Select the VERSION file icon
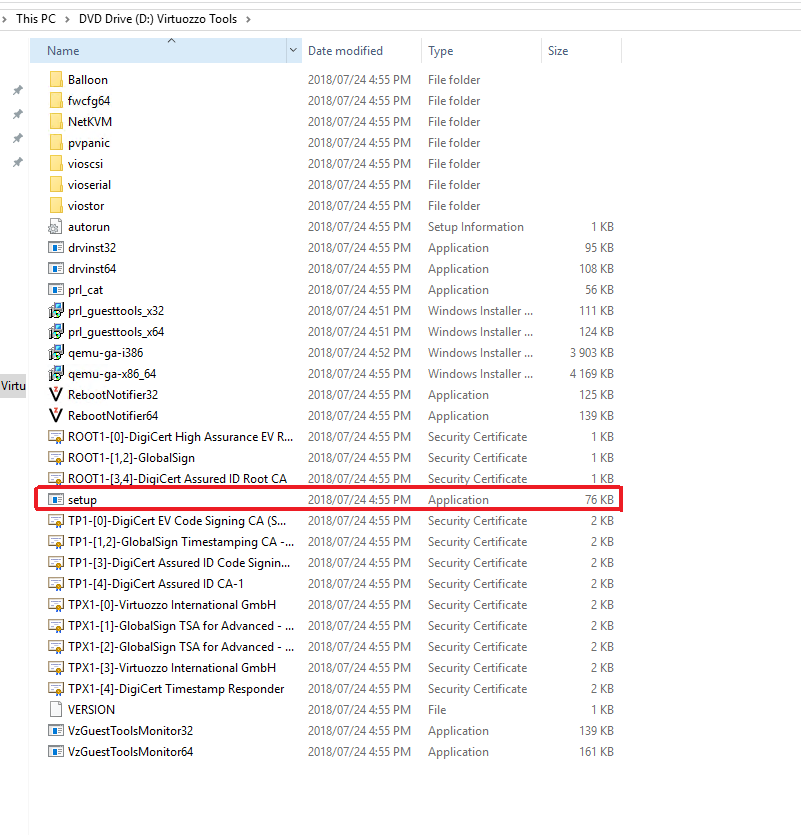Screen dimensions: 801x835 pos(56,709)
